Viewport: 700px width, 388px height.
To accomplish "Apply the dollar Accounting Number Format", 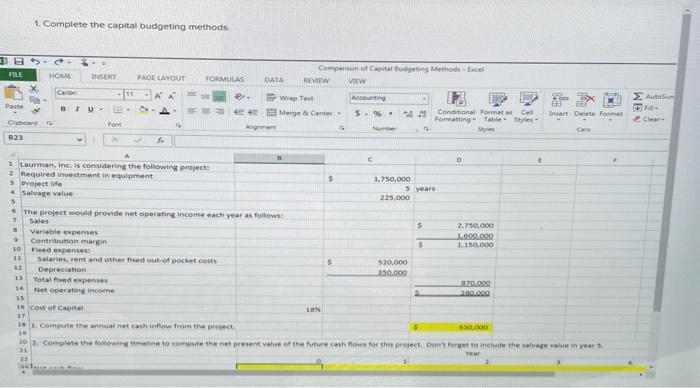I will (357, 113).
